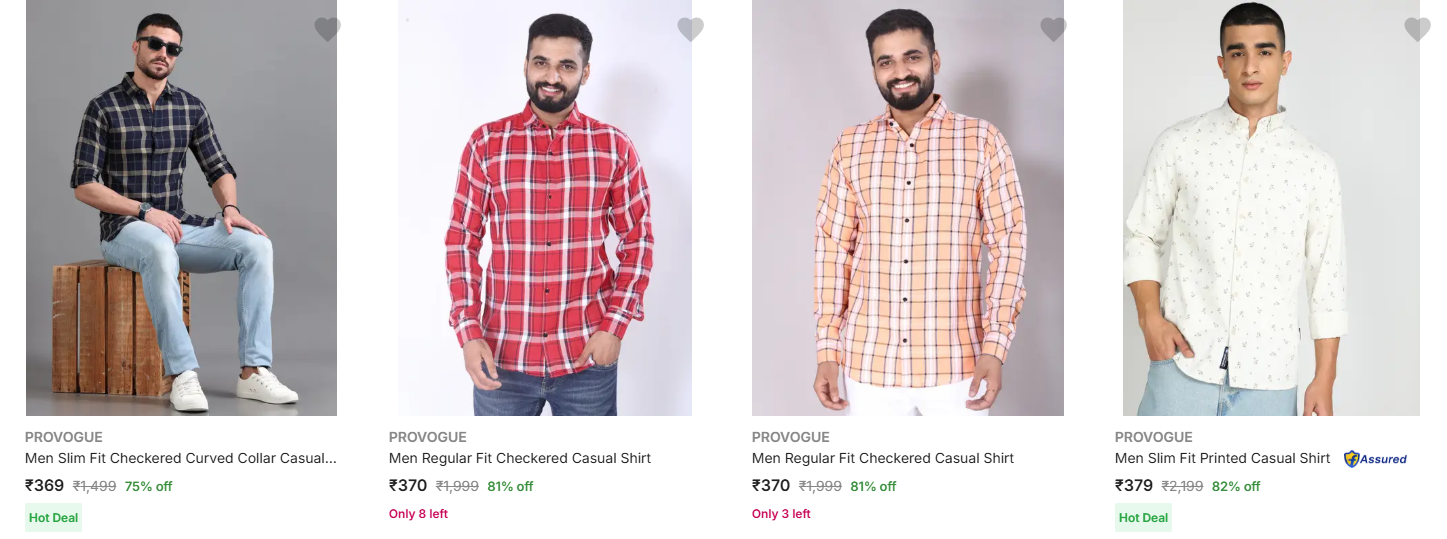
Task: Click PROVOGUE brand above printed shirt title
Action: (1154, 437)
